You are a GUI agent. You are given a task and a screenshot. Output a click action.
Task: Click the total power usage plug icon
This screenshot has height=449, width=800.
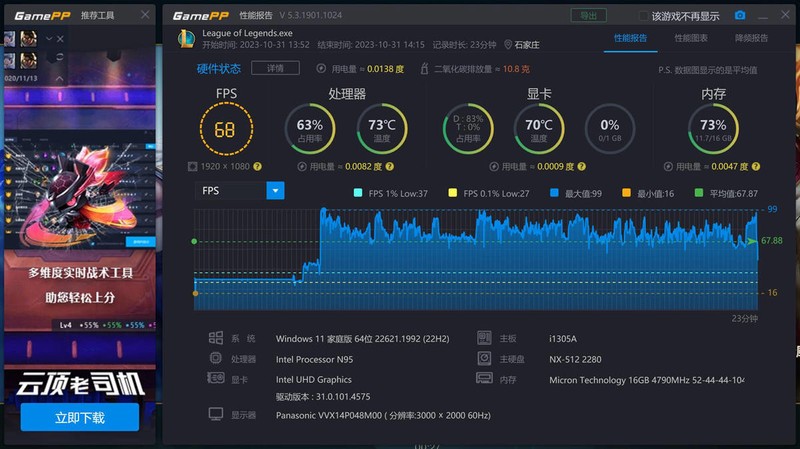pyautogui.click(x=321, y=68)
